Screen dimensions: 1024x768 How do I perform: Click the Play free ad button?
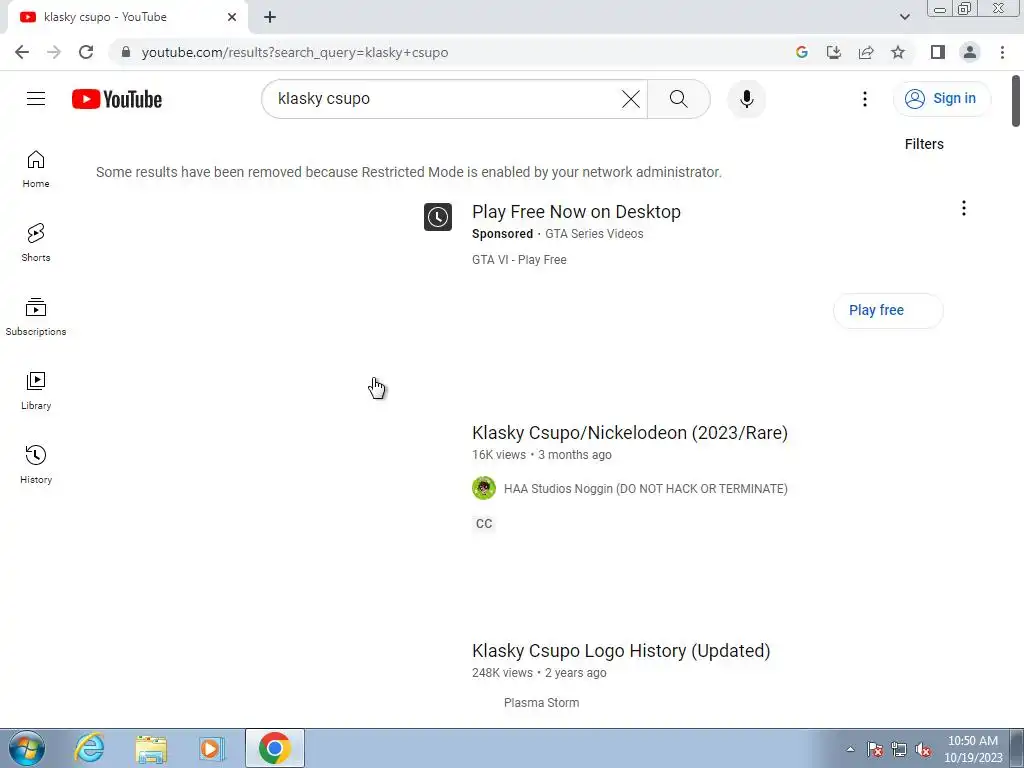click(888, 310)
